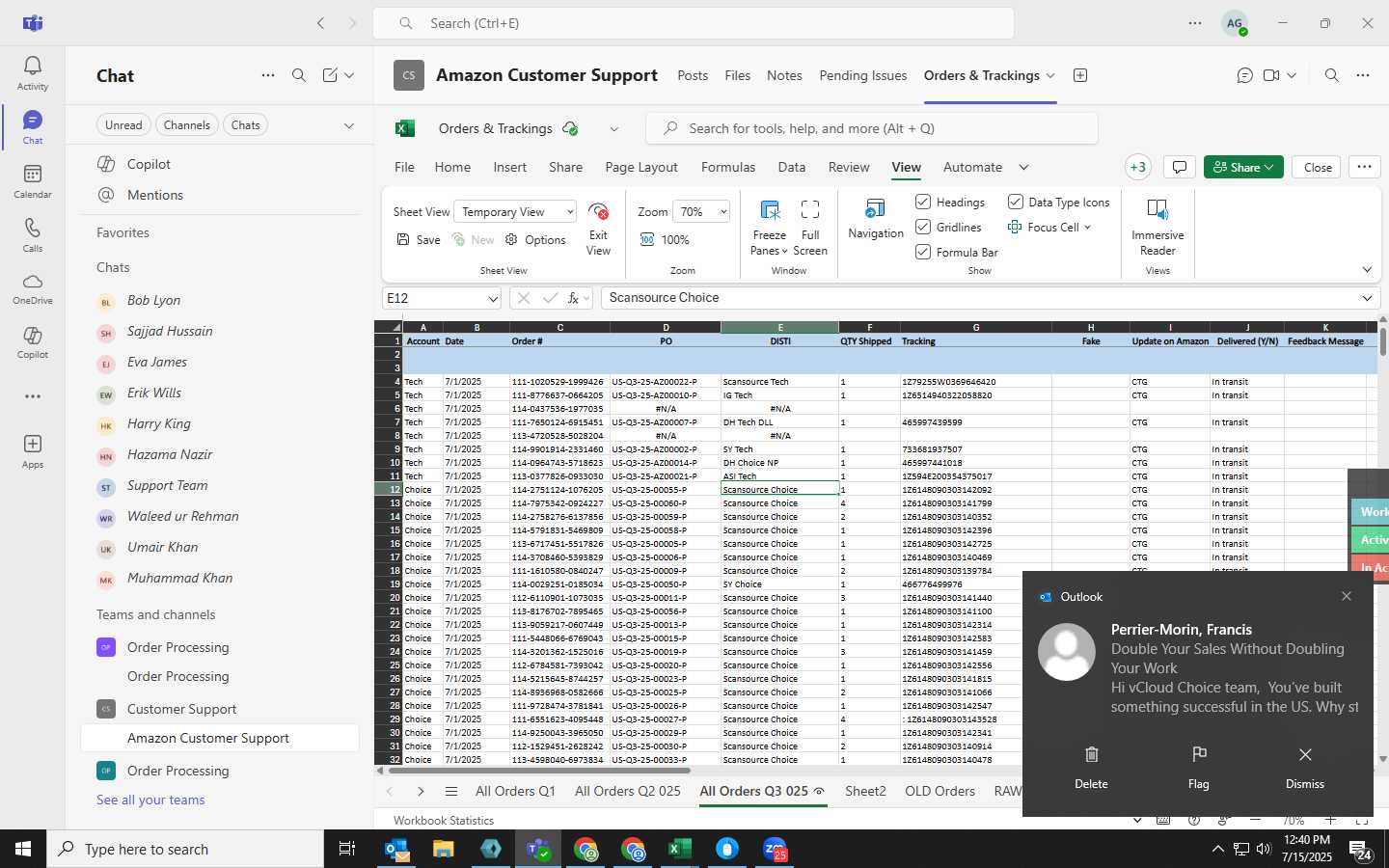
Task: Toggle the Data Type Icons checkbox
Action: [x=1016, y=202]
